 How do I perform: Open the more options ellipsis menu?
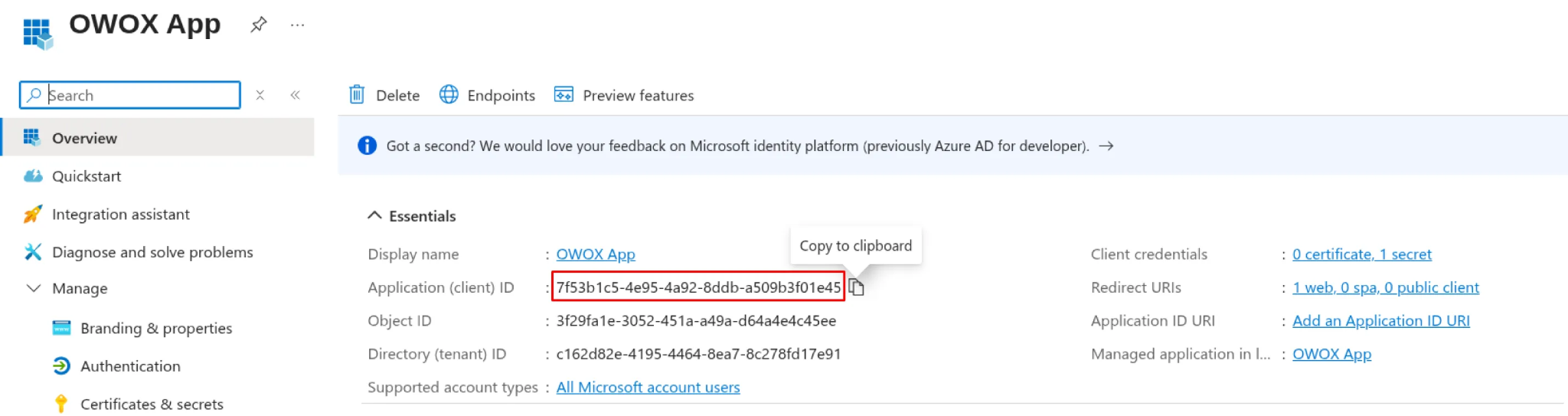(x=298, y=25)
